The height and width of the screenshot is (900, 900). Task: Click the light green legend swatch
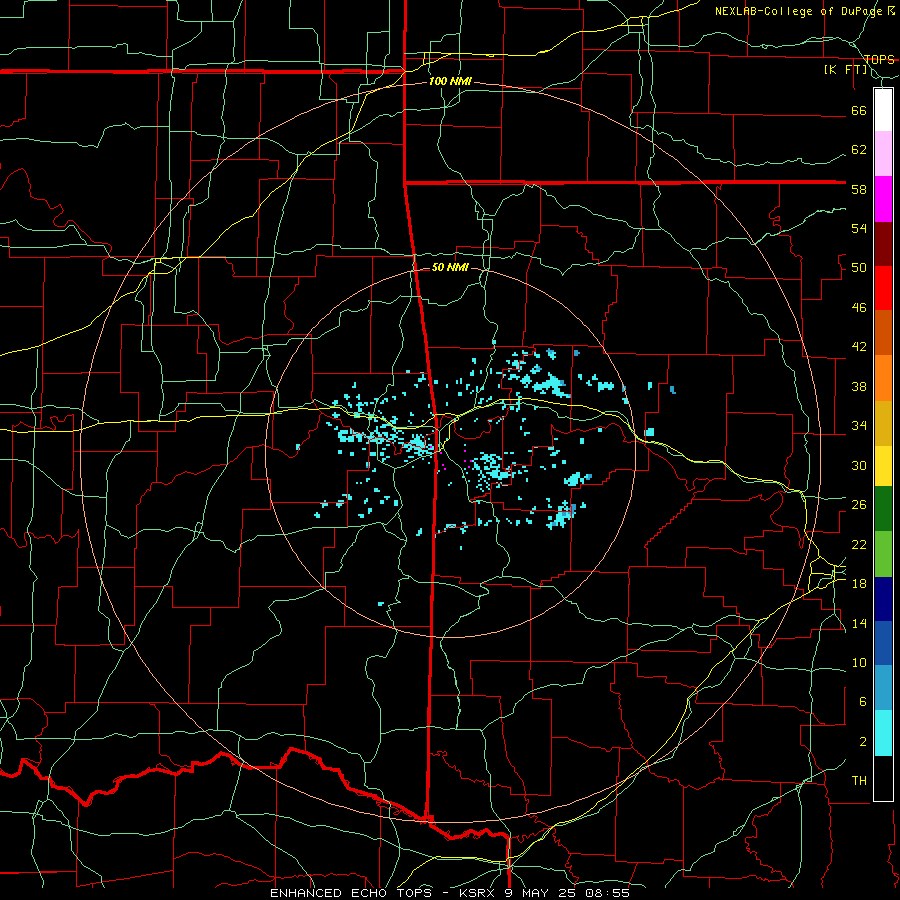[x=883, y=554]
